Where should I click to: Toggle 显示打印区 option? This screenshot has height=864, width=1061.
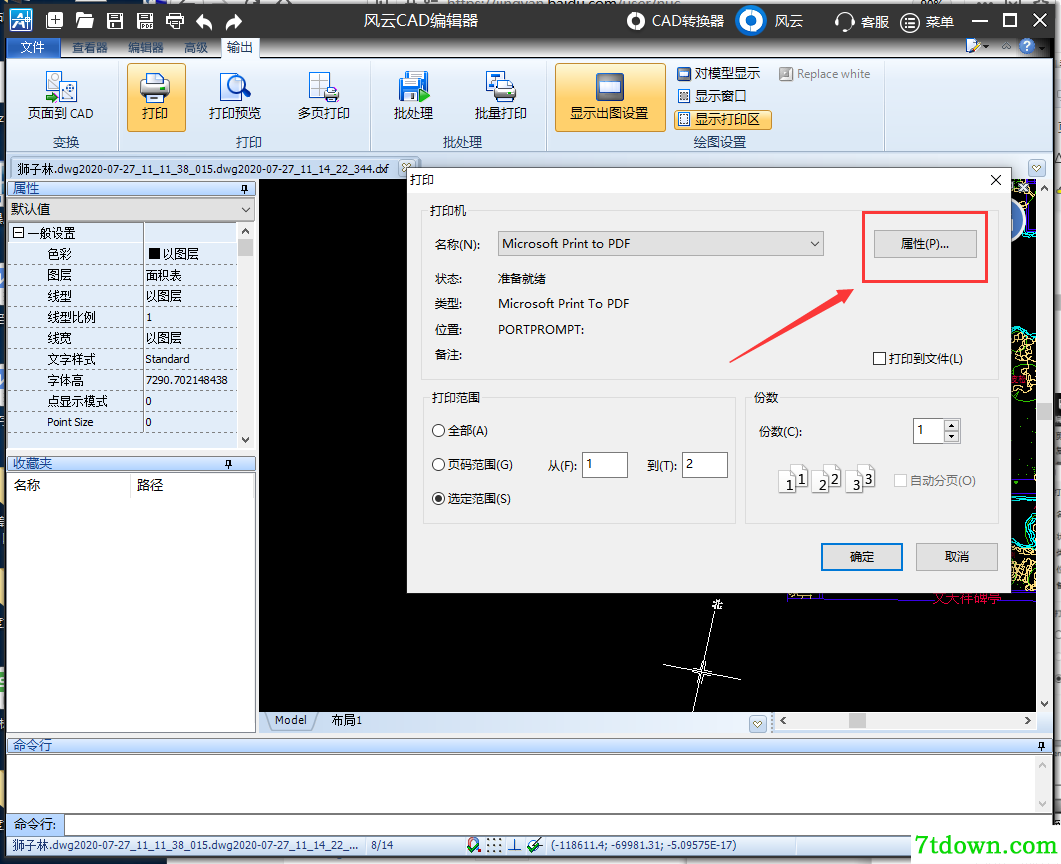point(723,120)
